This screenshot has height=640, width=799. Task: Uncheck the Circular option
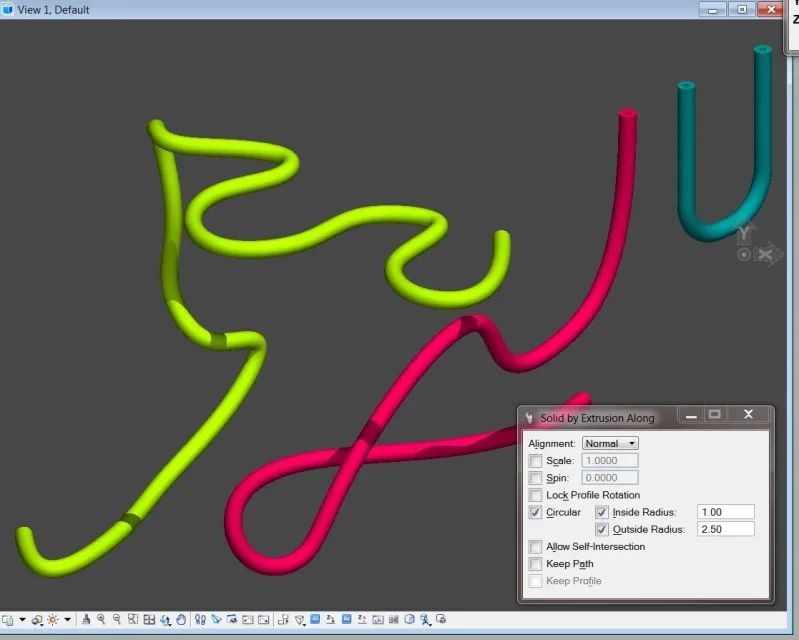536,512
